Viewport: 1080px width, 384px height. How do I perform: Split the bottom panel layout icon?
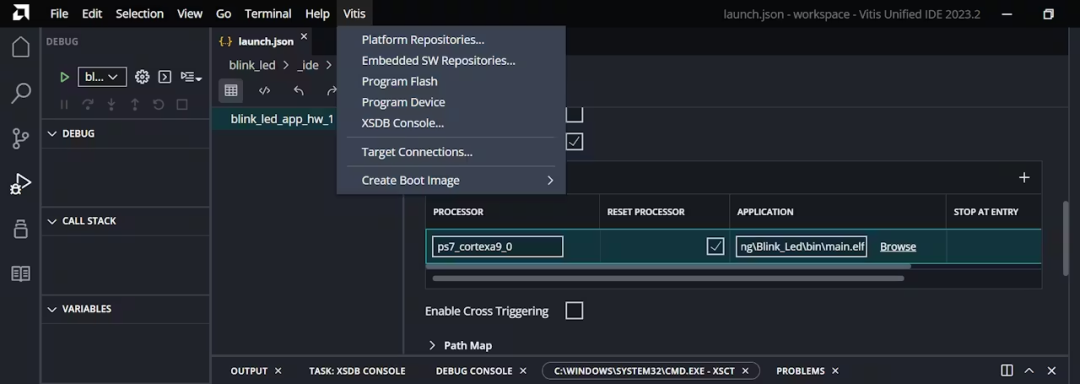click(x=1007, y=371)
